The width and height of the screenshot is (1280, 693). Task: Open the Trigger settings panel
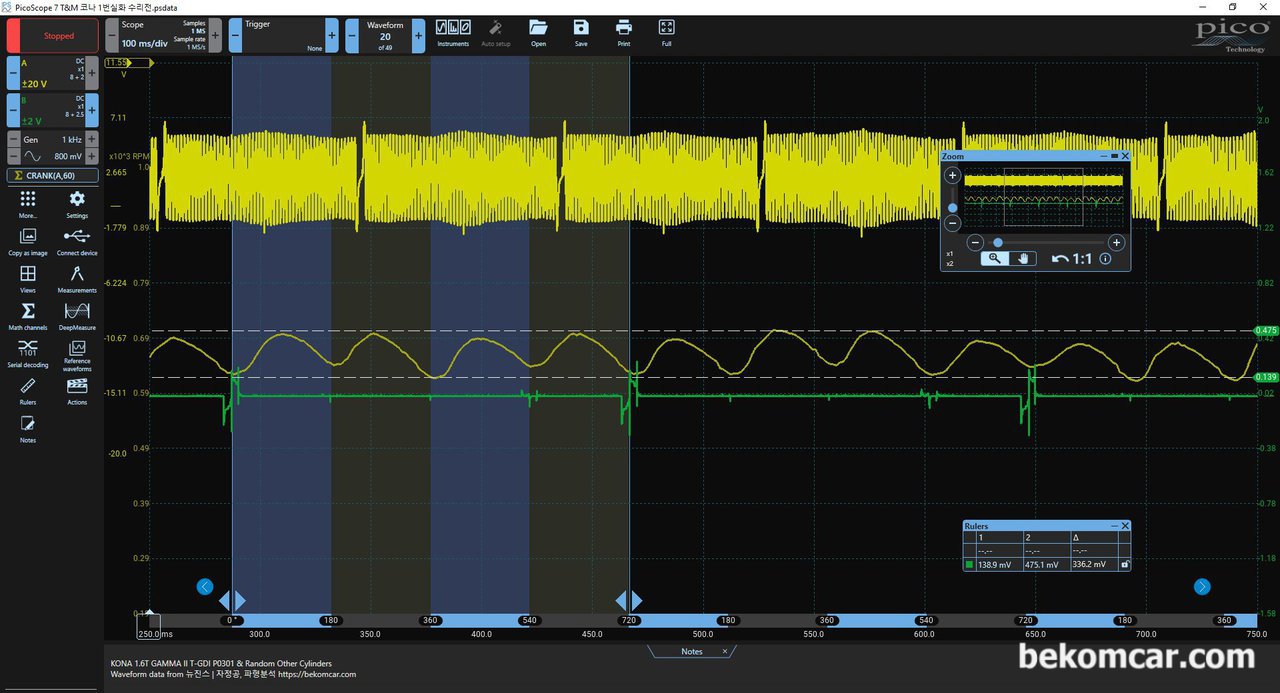coord(284,35)
